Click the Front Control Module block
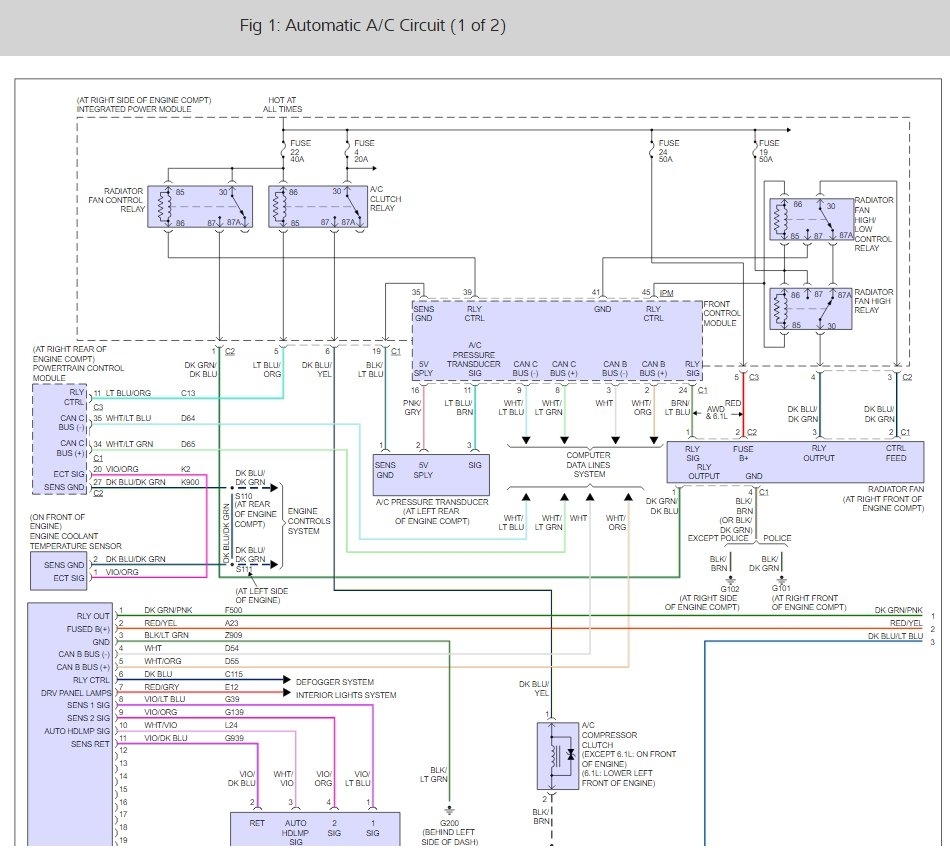Viewport: 950px width, 850px height. pos(557,340)
